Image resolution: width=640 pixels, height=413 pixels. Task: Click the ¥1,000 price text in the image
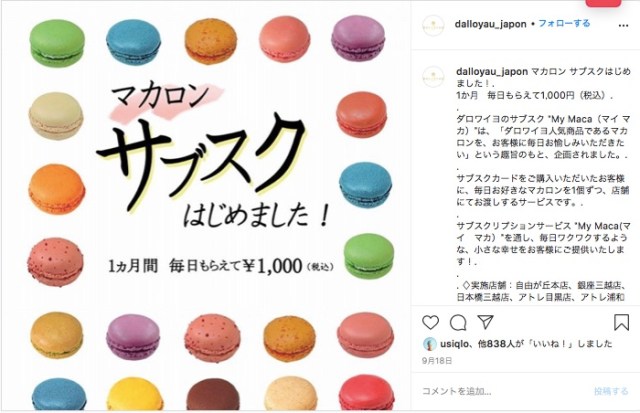(x=272, y=266)
